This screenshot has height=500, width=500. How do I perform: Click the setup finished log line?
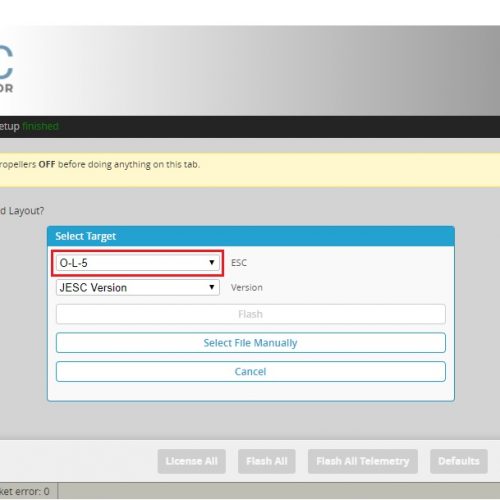(29, 126)
